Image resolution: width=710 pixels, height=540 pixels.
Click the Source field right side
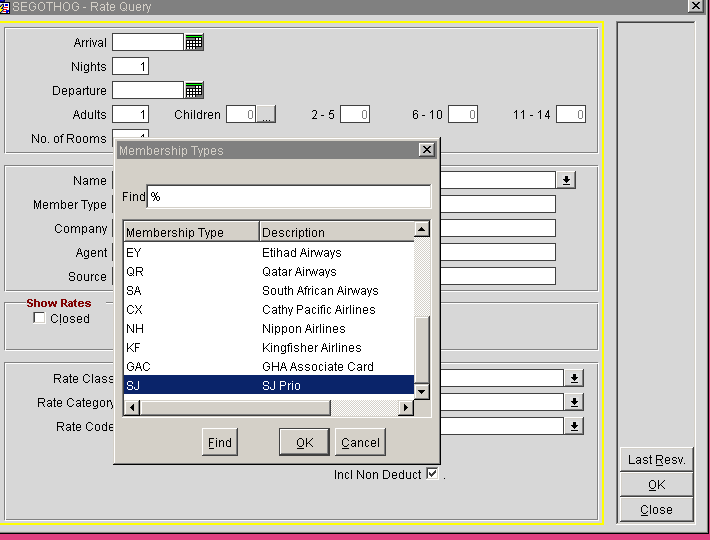point(498,276)
